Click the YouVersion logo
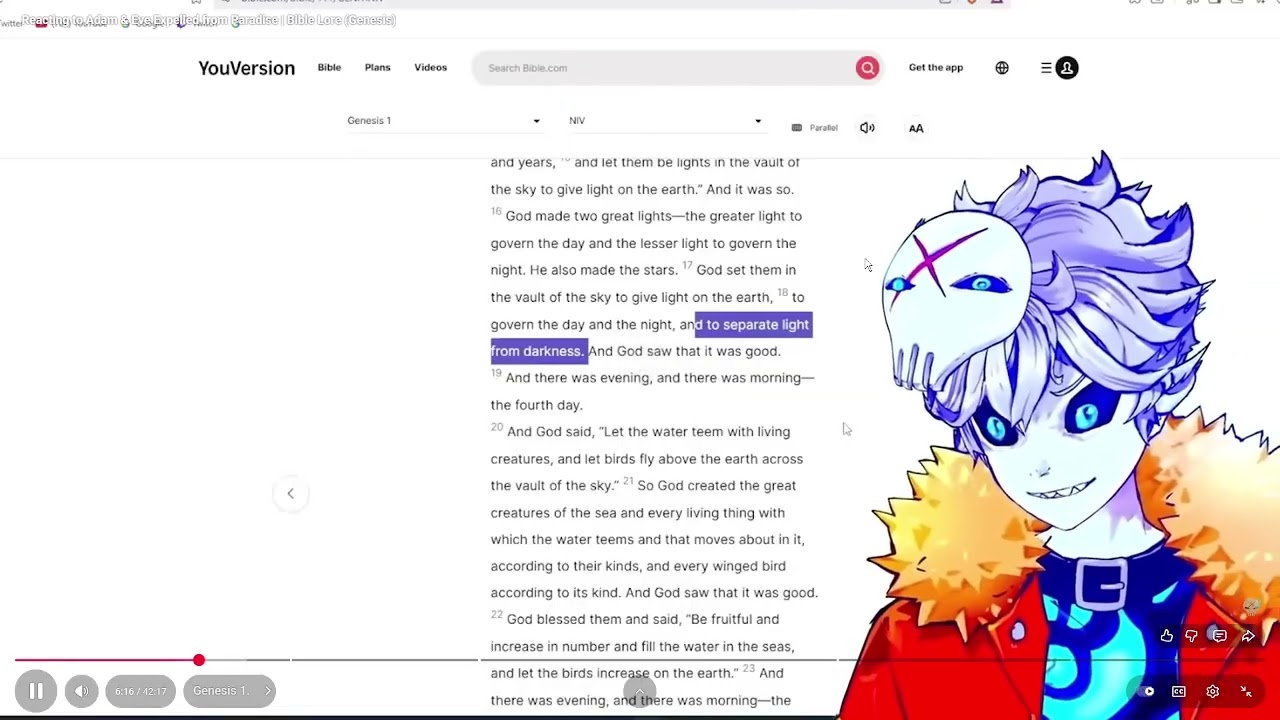This screenshot has width=1280, height=720. [246, 68]
